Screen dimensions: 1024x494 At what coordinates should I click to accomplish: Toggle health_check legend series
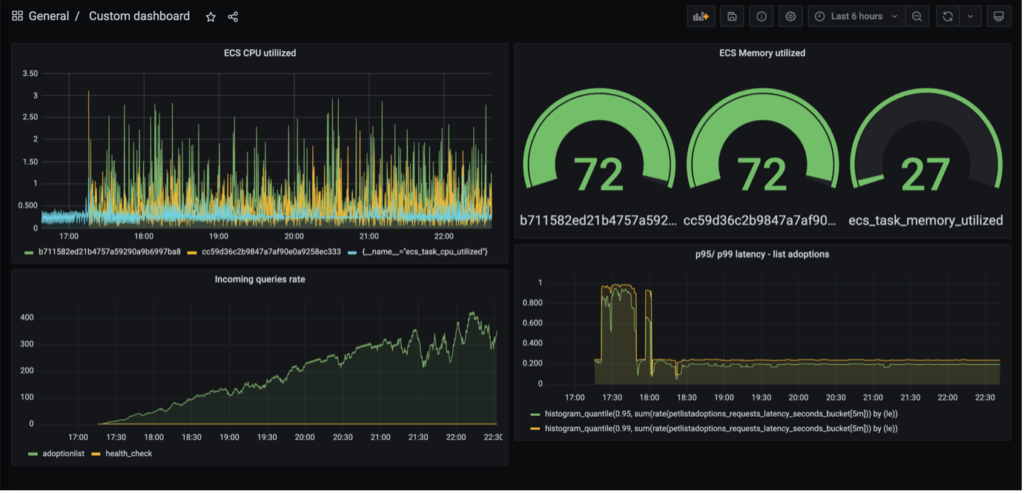(129, 453)
